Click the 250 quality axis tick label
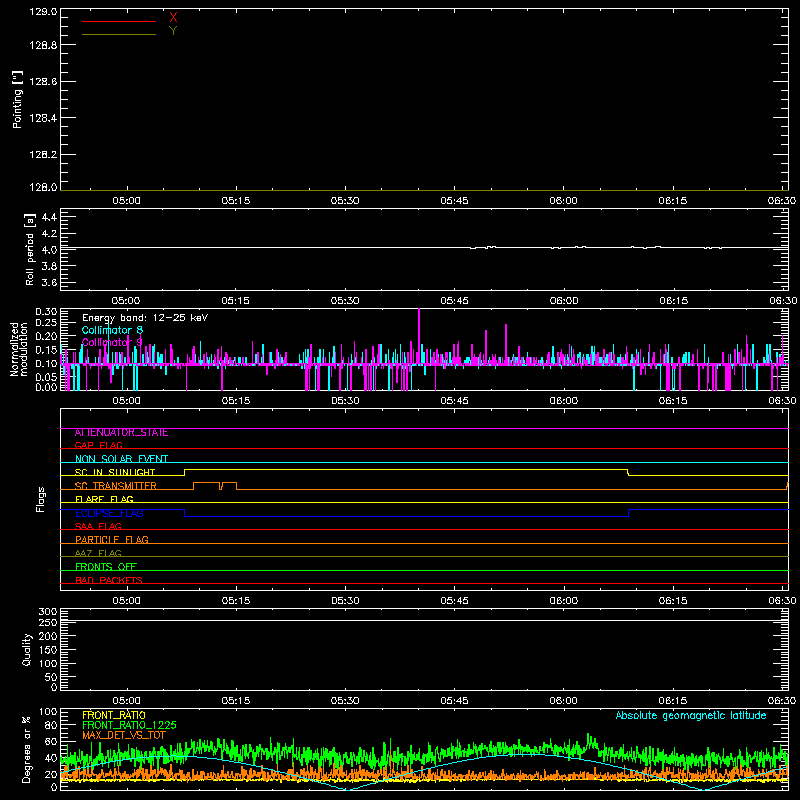This screenshot has width=800, height=800. tap(48, 622)
